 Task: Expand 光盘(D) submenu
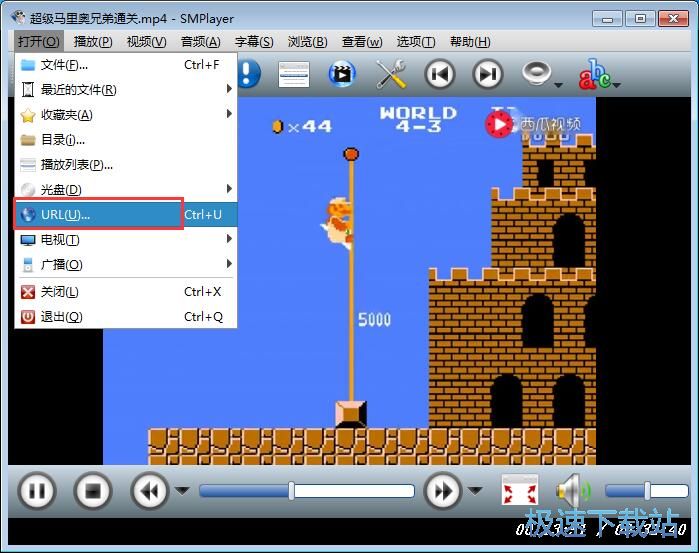126,190
